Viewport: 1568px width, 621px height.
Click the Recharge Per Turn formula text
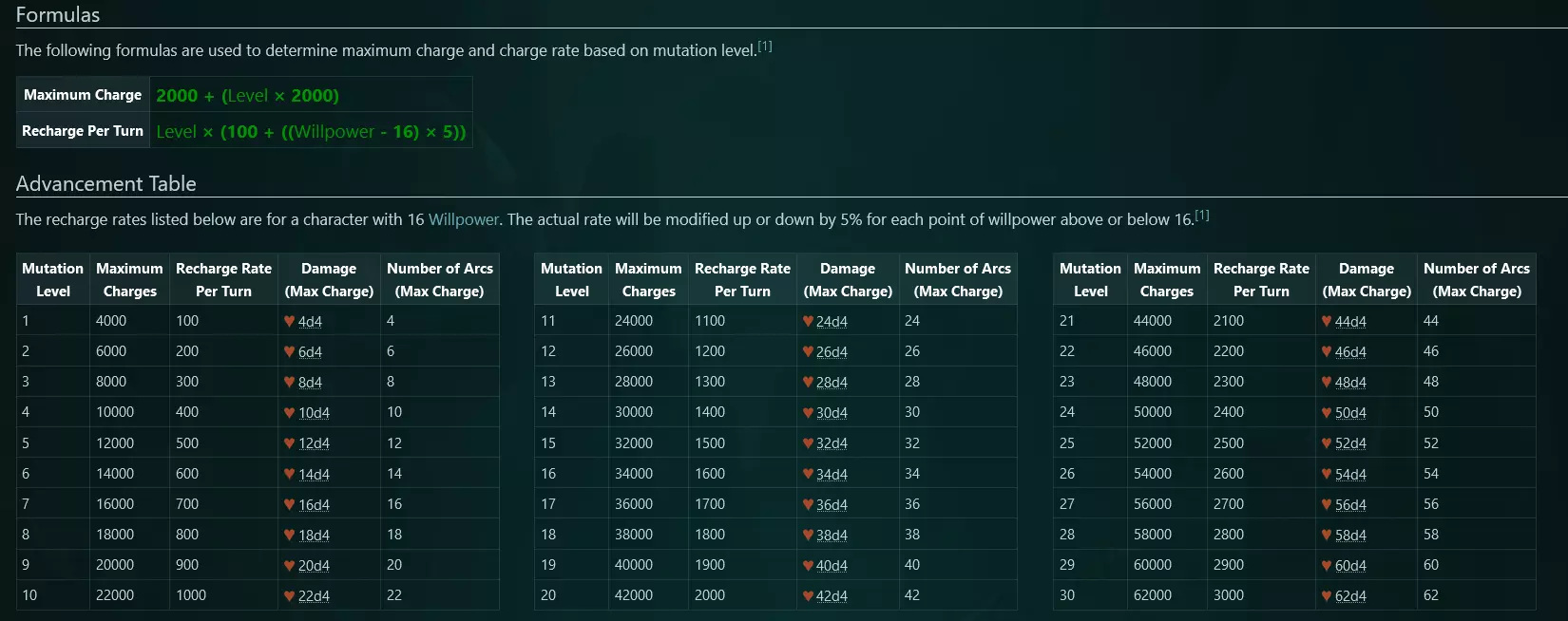(x=311, y=132)
